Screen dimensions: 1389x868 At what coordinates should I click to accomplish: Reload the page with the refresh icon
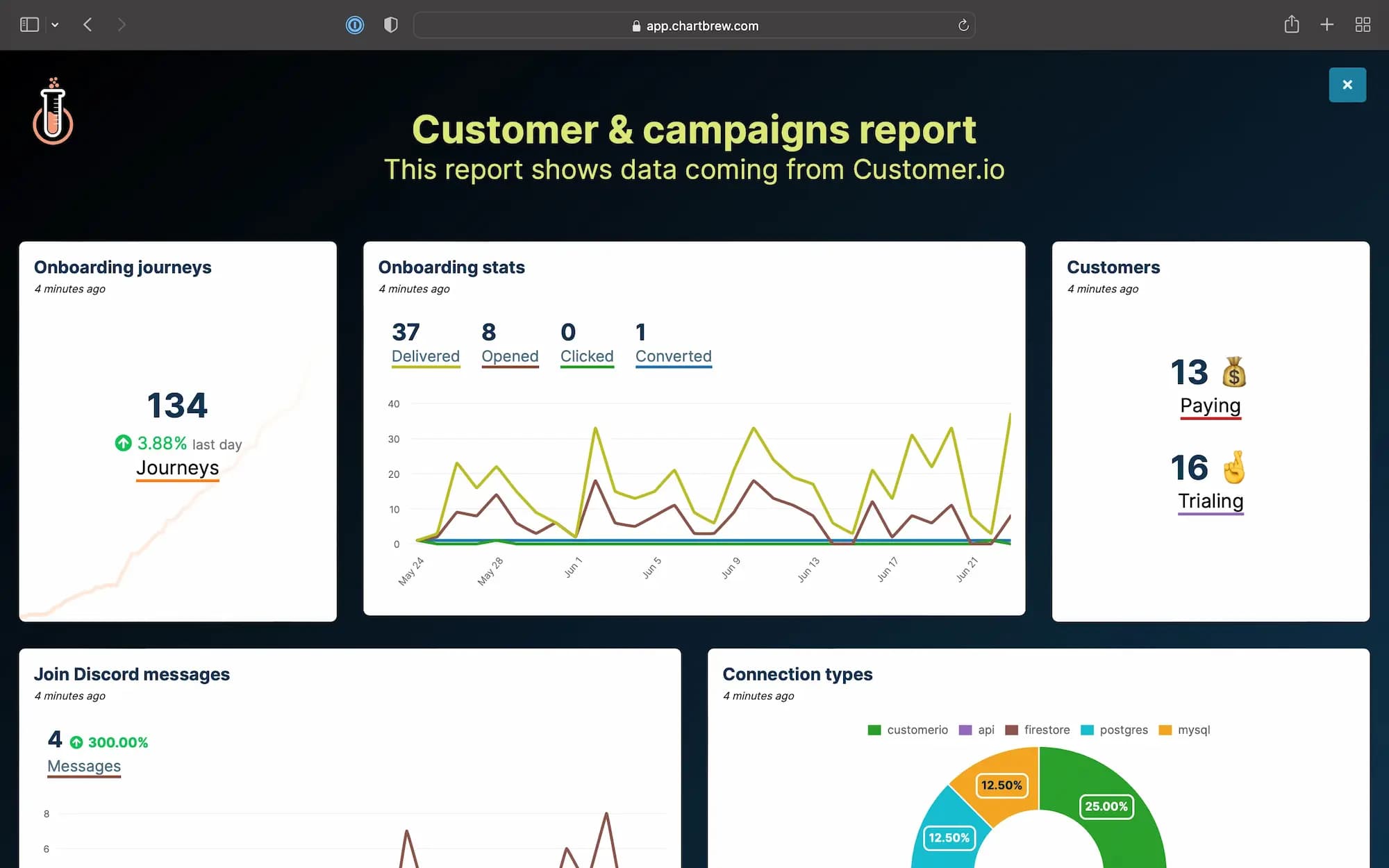coord(963,26)
